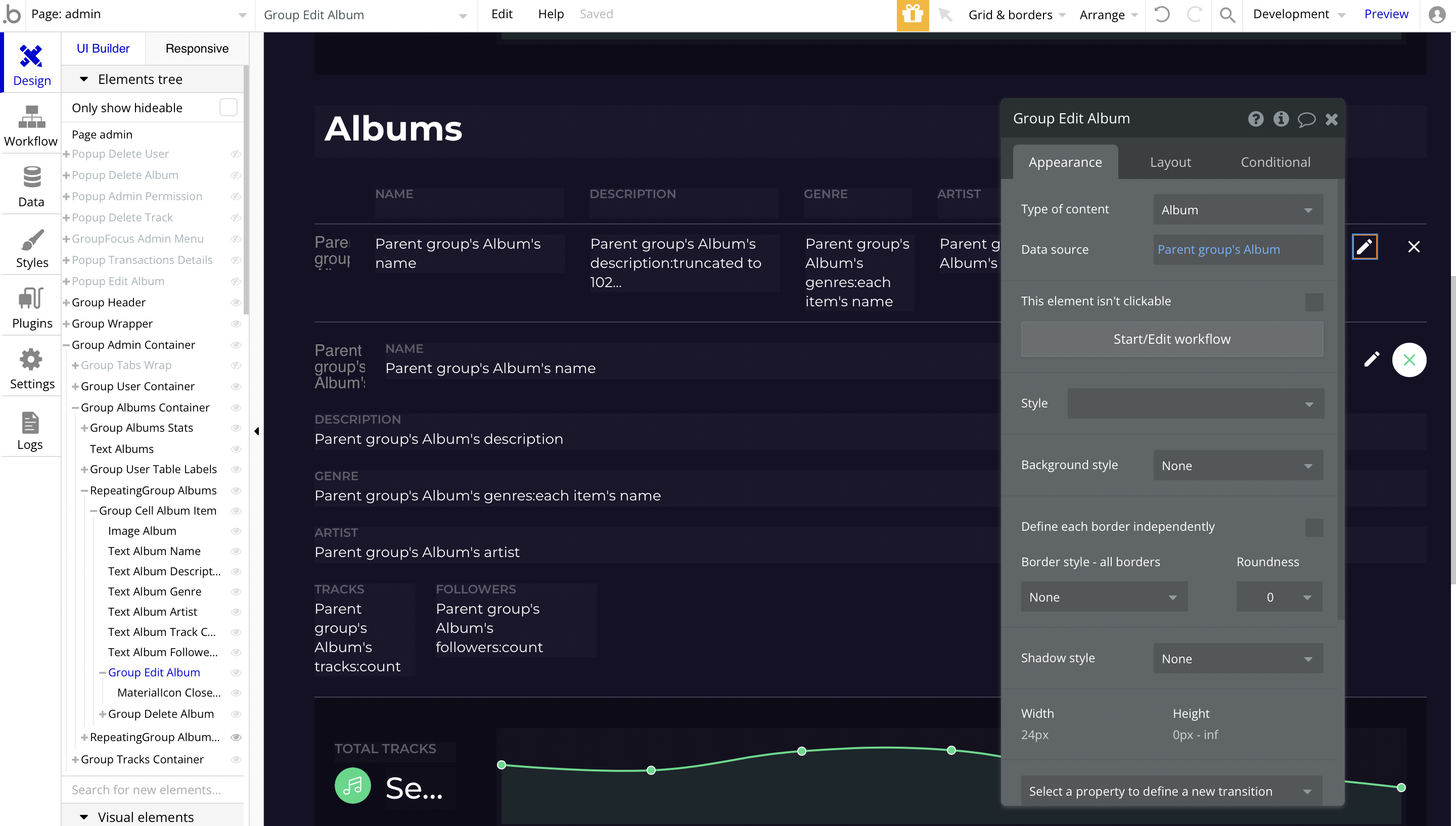Open the Workflow tab in sidebar

coord(31,126)
